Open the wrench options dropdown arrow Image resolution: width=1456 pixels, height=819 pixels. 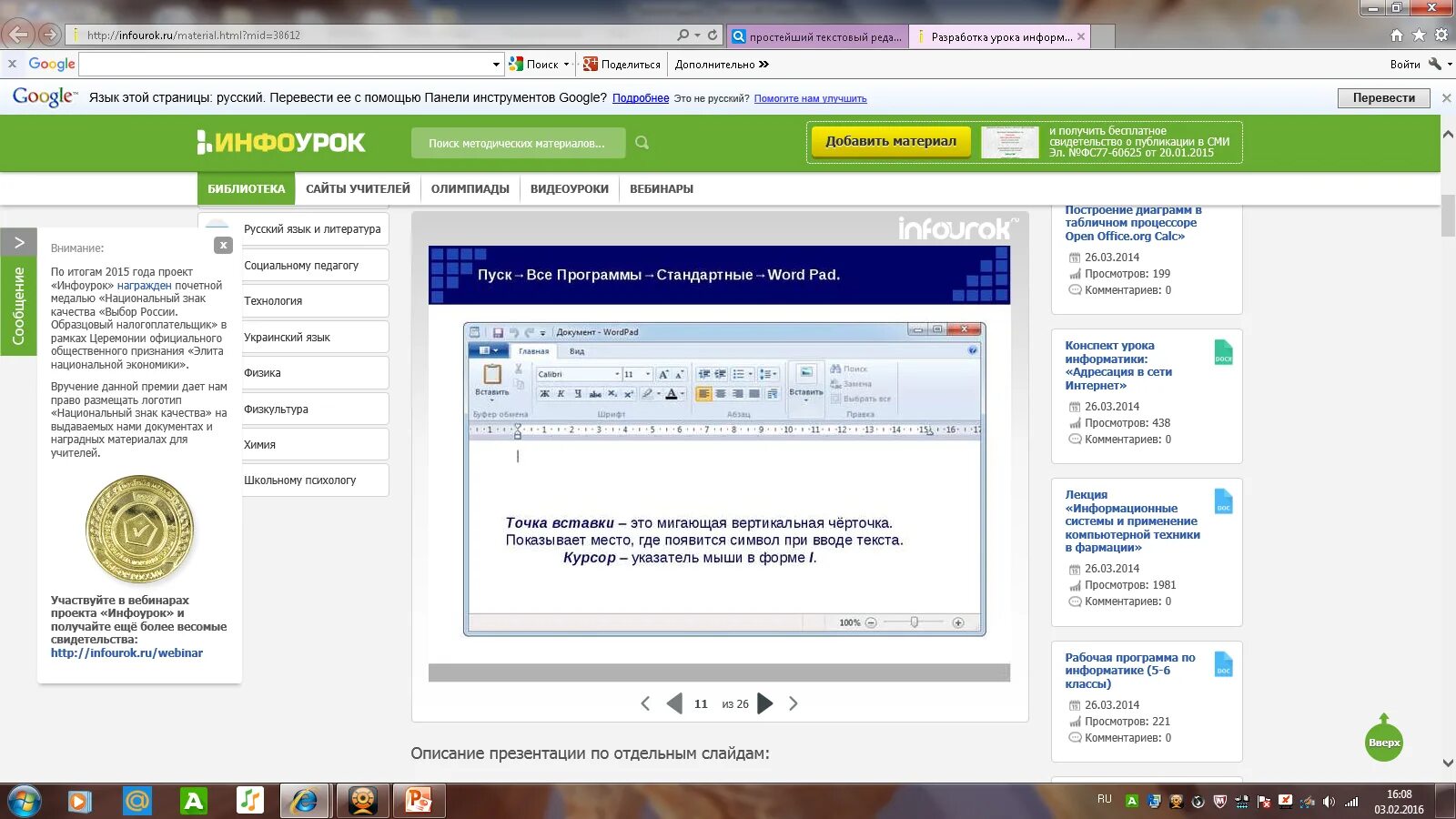(x=1450, y=64)
